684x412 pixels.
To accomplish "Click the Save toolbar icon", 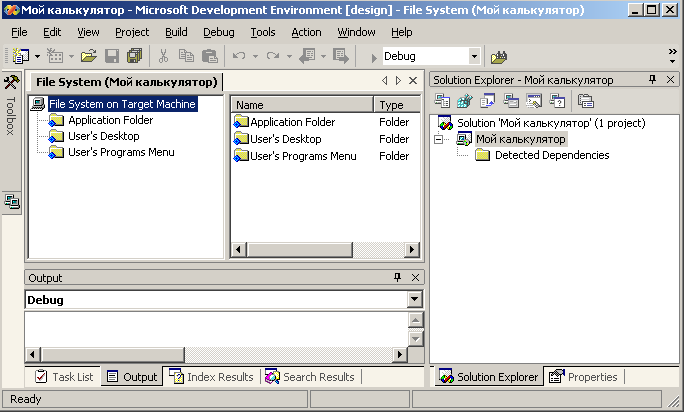I will click(112, 56).
